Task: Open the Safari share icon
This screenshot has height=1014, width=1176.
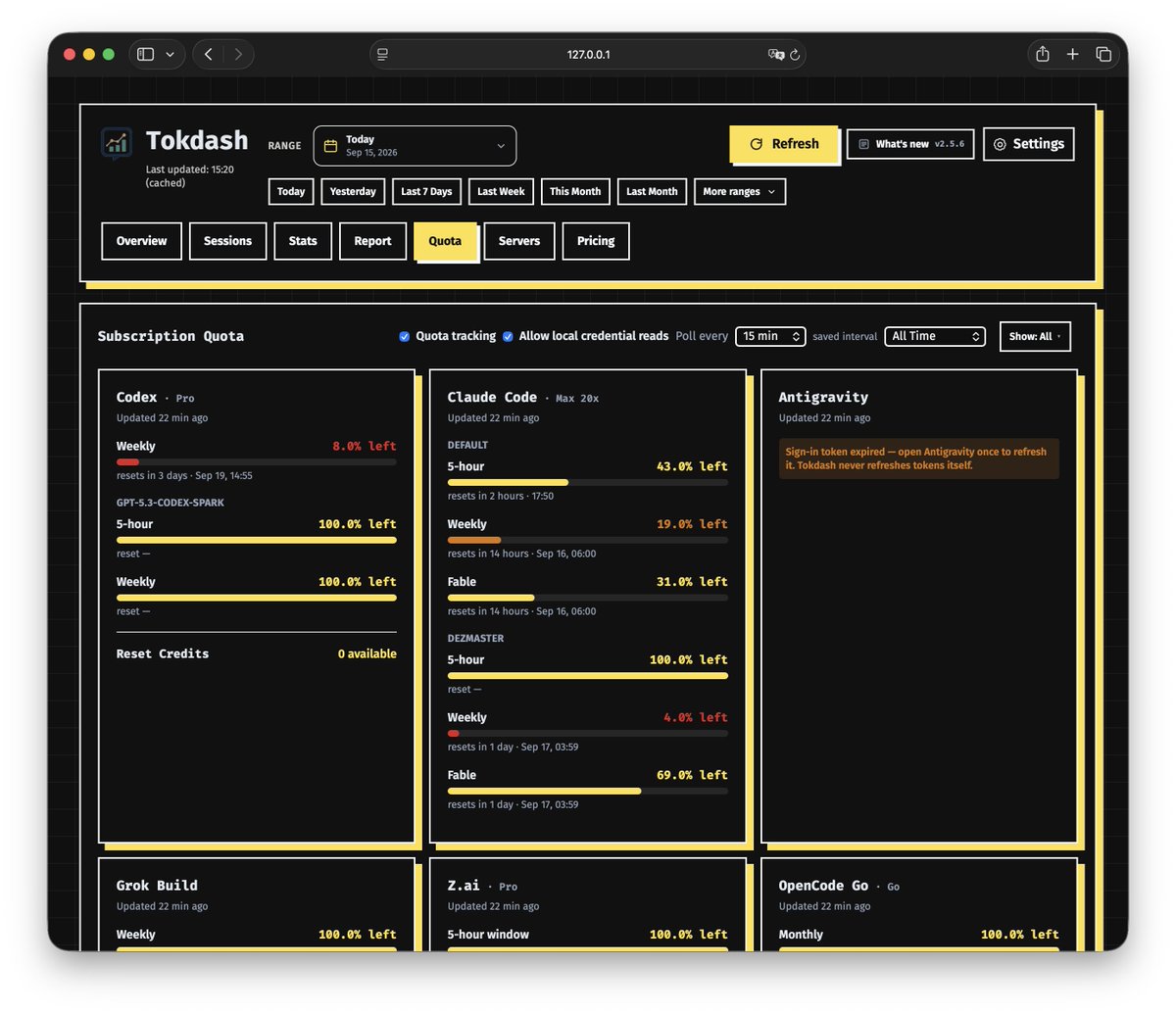Action: click(1043, 54)
